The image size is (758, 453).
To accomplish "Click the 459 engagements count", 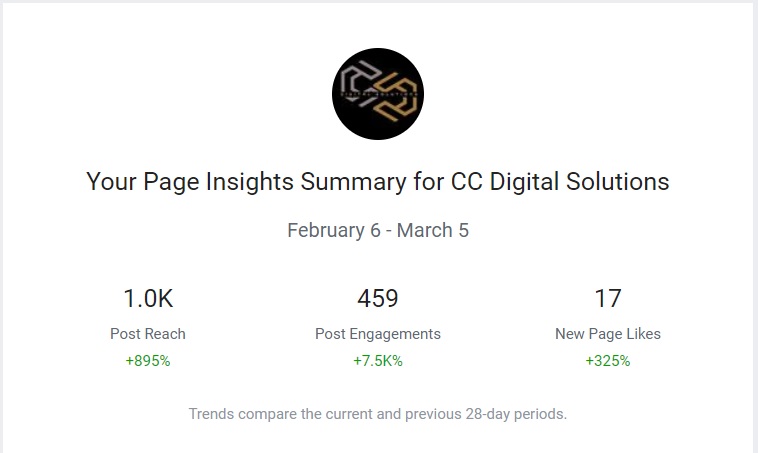I will [x=378, y=298].
